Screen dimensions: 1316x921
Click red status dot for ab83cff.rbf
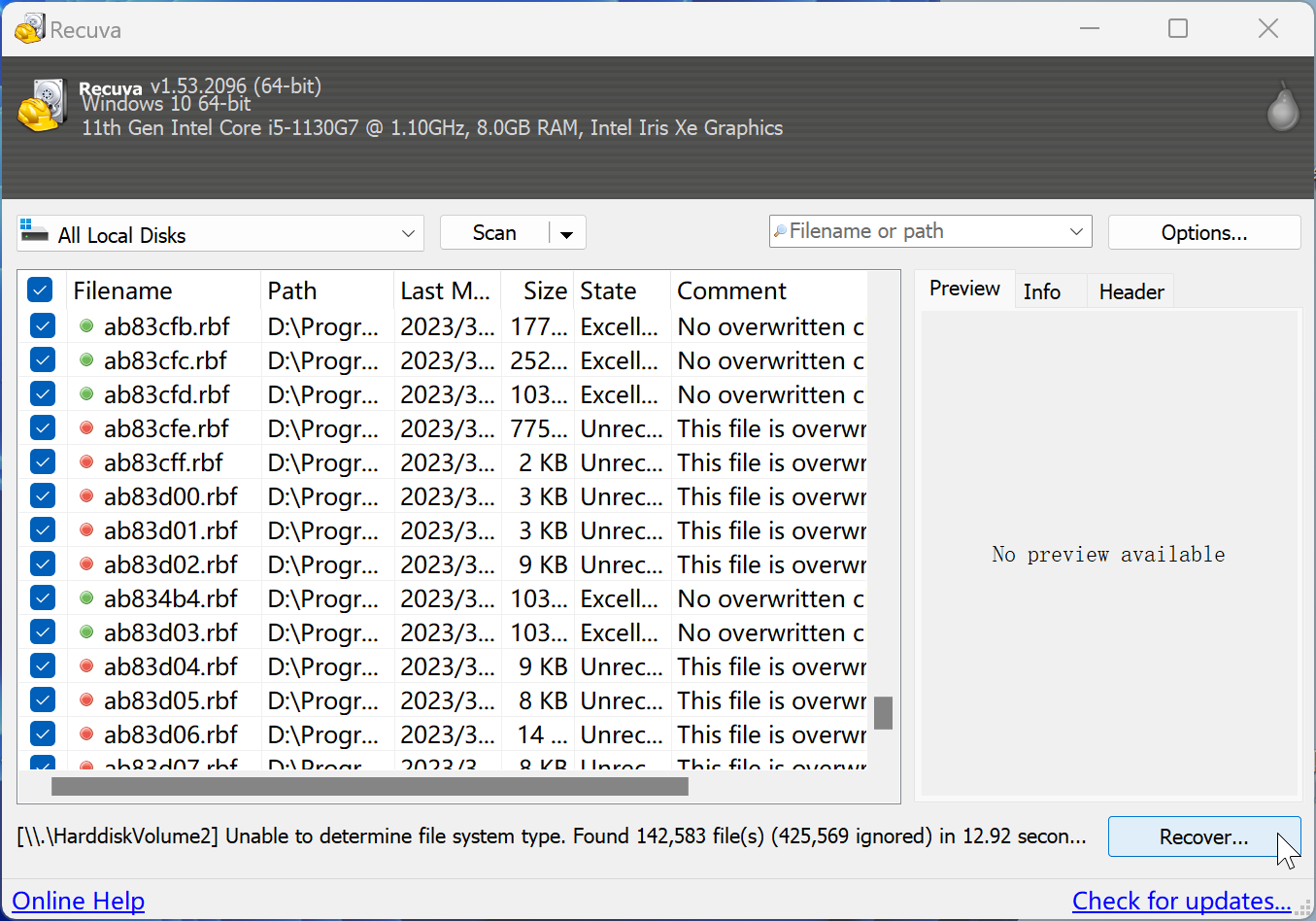tap(86, 462)
